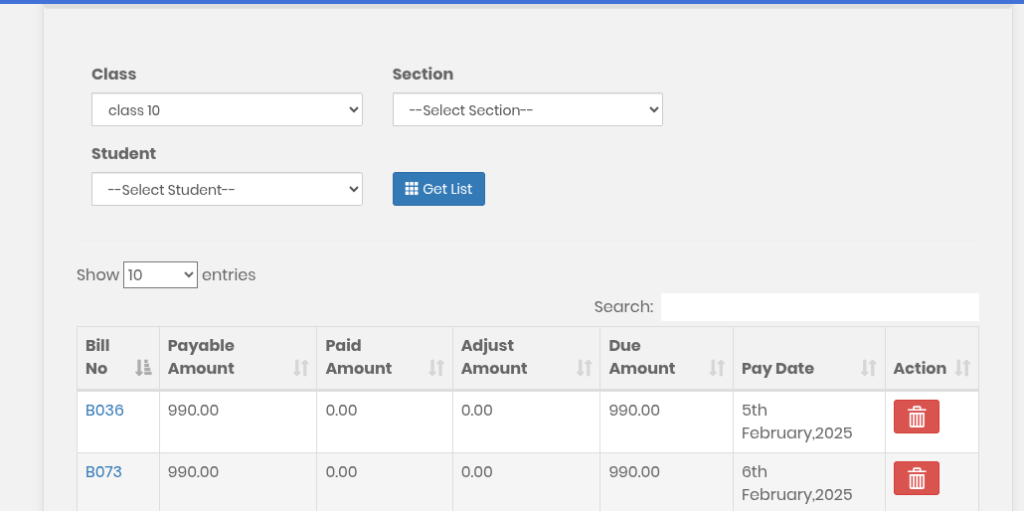Open the Class dropdown showing class 10

tap(227, 110)
